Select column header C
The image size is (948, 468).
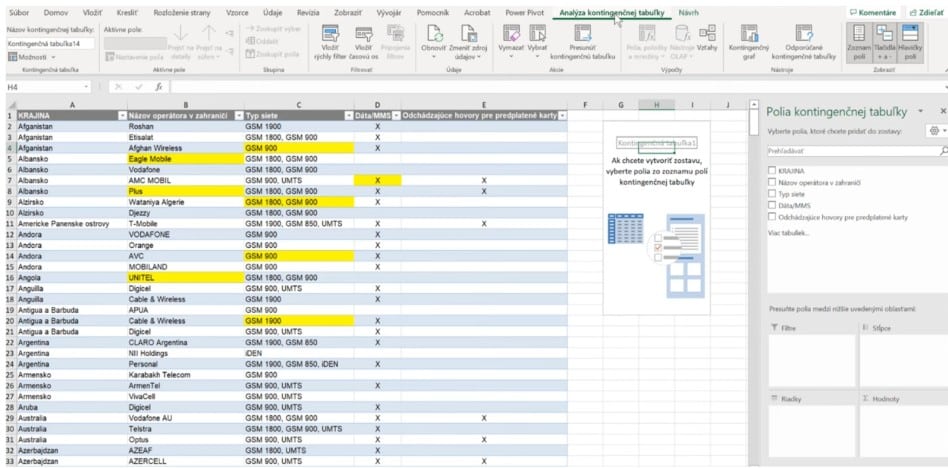click(x=299, y=105)
